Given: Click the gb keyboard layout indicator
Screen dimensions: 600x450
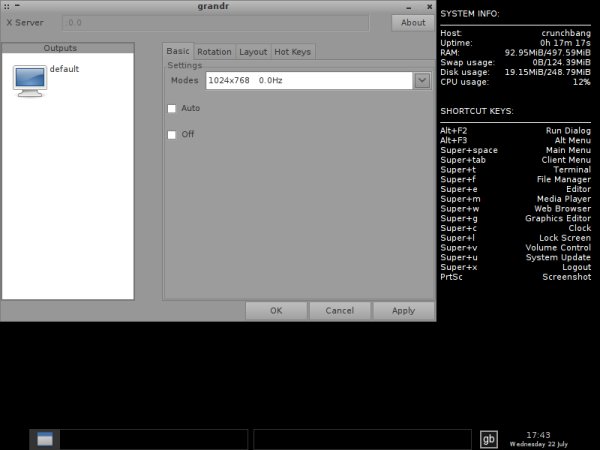Looking at the screenshot, I should [x=489, y=439].
